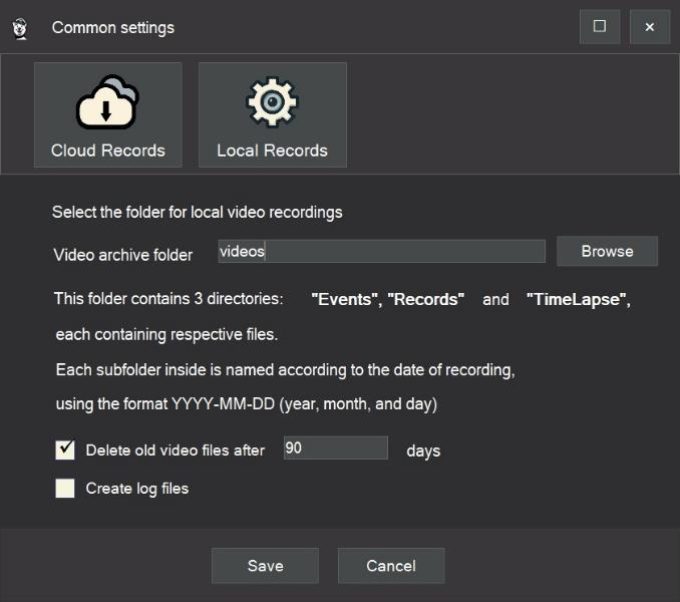Screen dimensions: 680x602
Task: Click the bold "TimeLapse" directory name
Action: click(578, 300)
